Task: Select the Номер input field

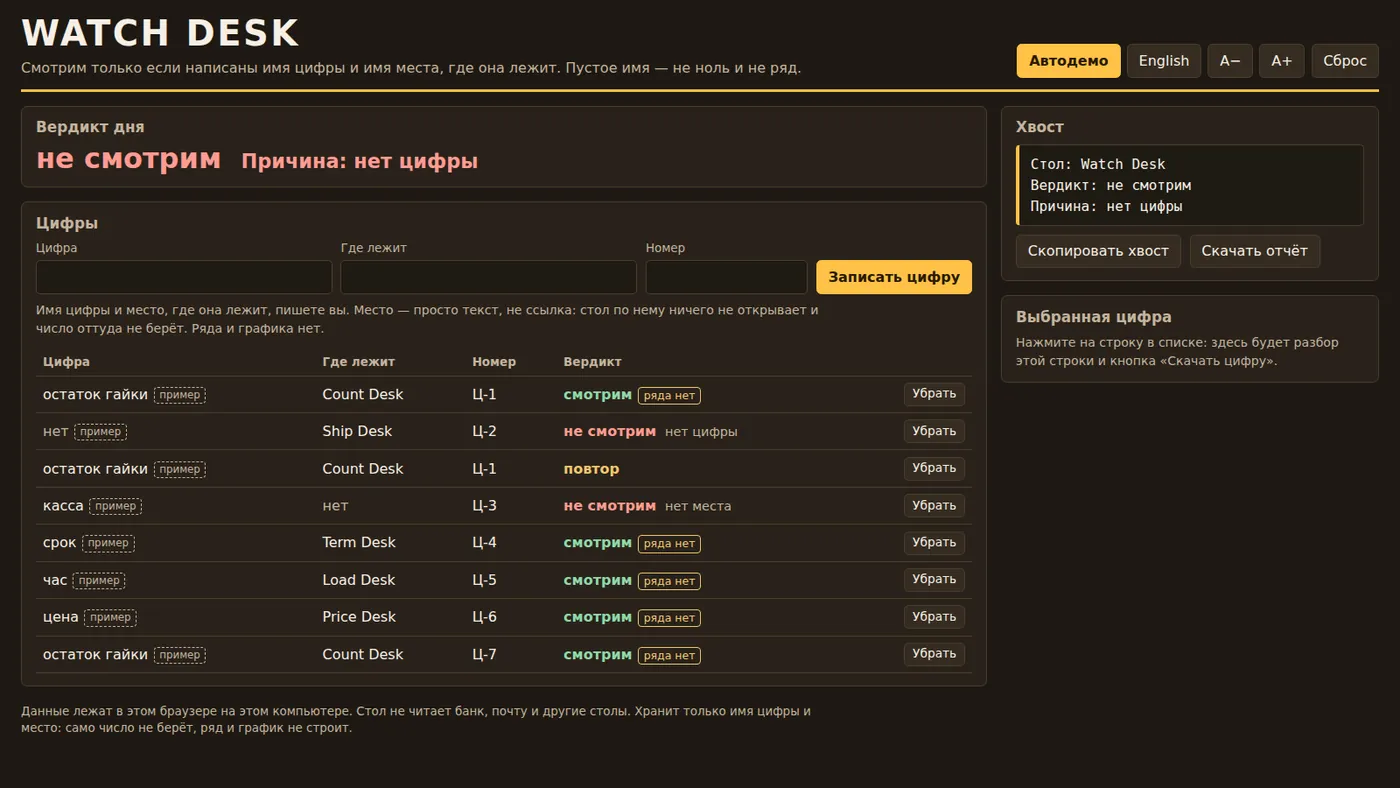Action: point(727,277)
